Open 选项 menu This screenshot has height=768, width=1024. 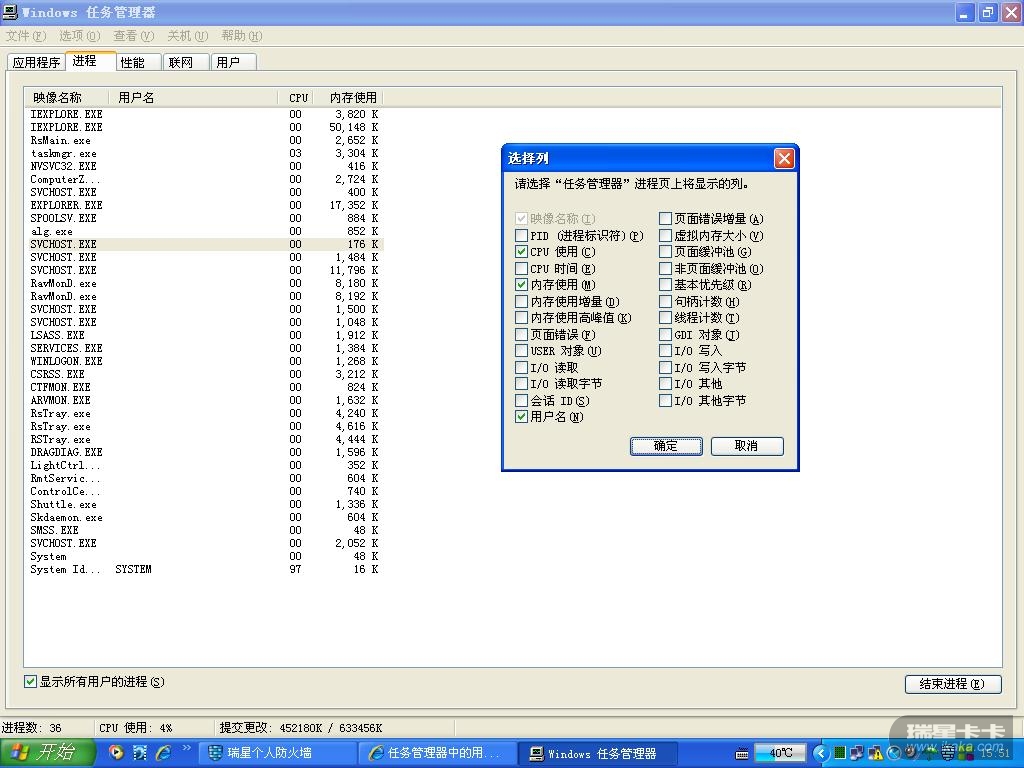coord(80,36)
